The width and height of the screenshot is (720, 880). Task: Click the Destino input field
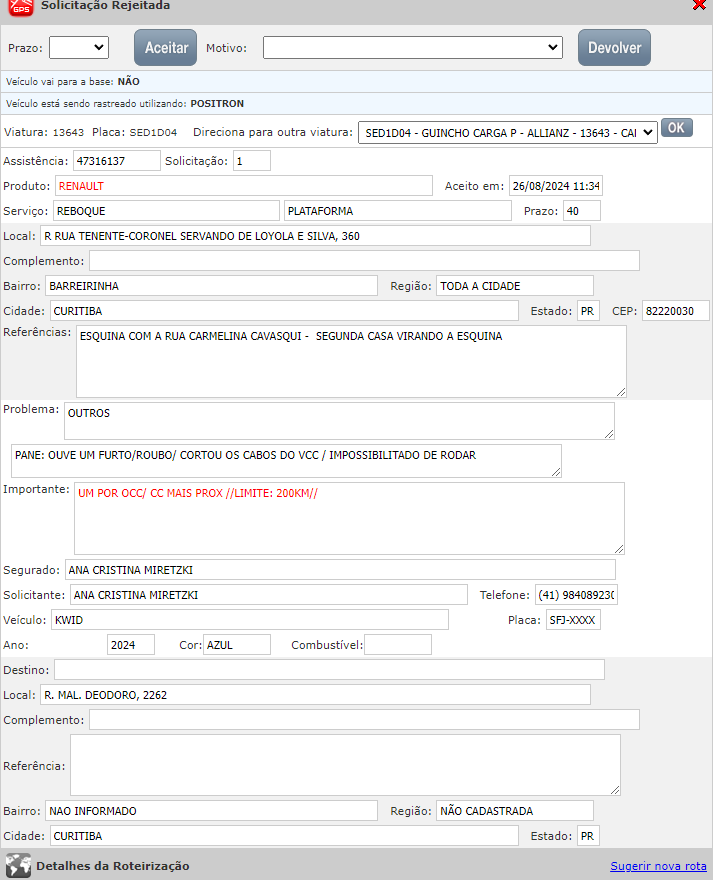pyautogui.click(x=329, y=669)
